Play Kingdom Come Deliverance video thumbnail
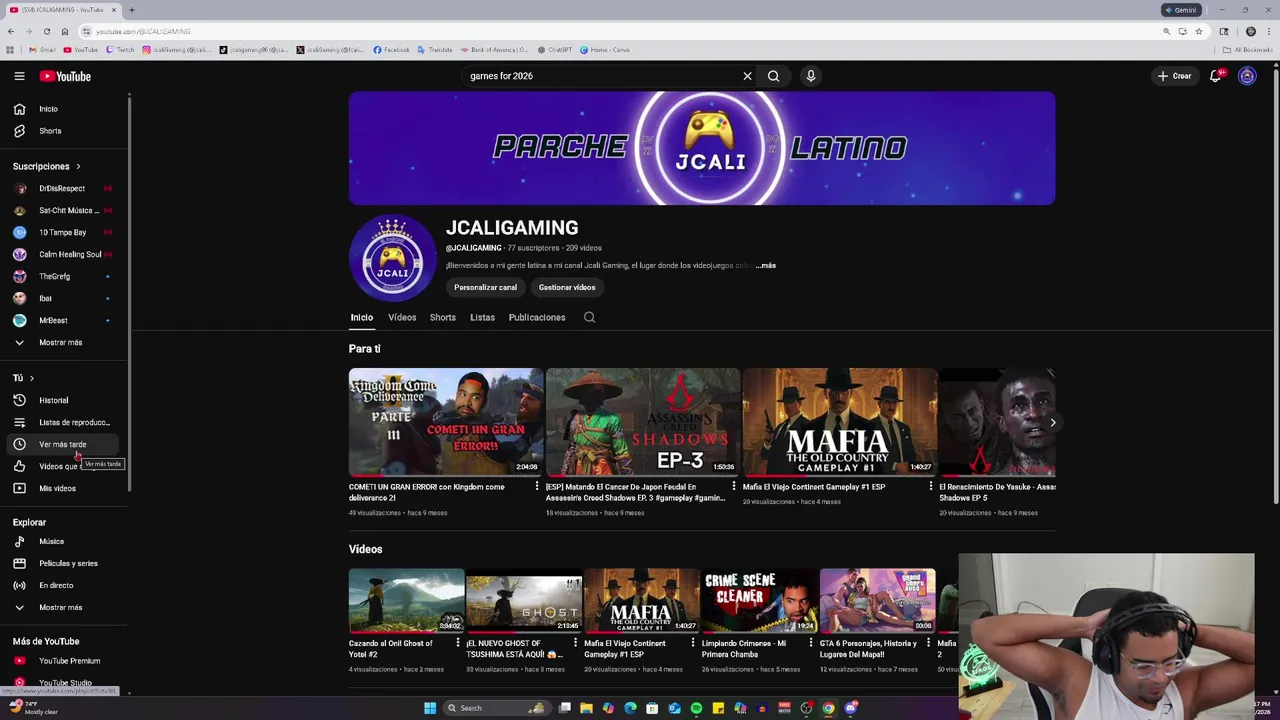This screenshot has width=1280, height=720. point(446,422)
